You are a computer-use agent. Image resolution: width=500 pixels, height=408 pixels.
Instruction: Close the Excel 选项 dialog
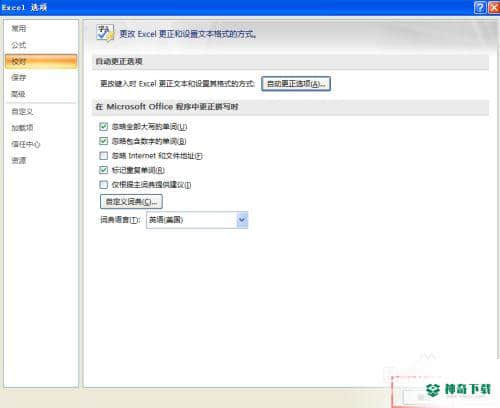[x=494, y=7]
